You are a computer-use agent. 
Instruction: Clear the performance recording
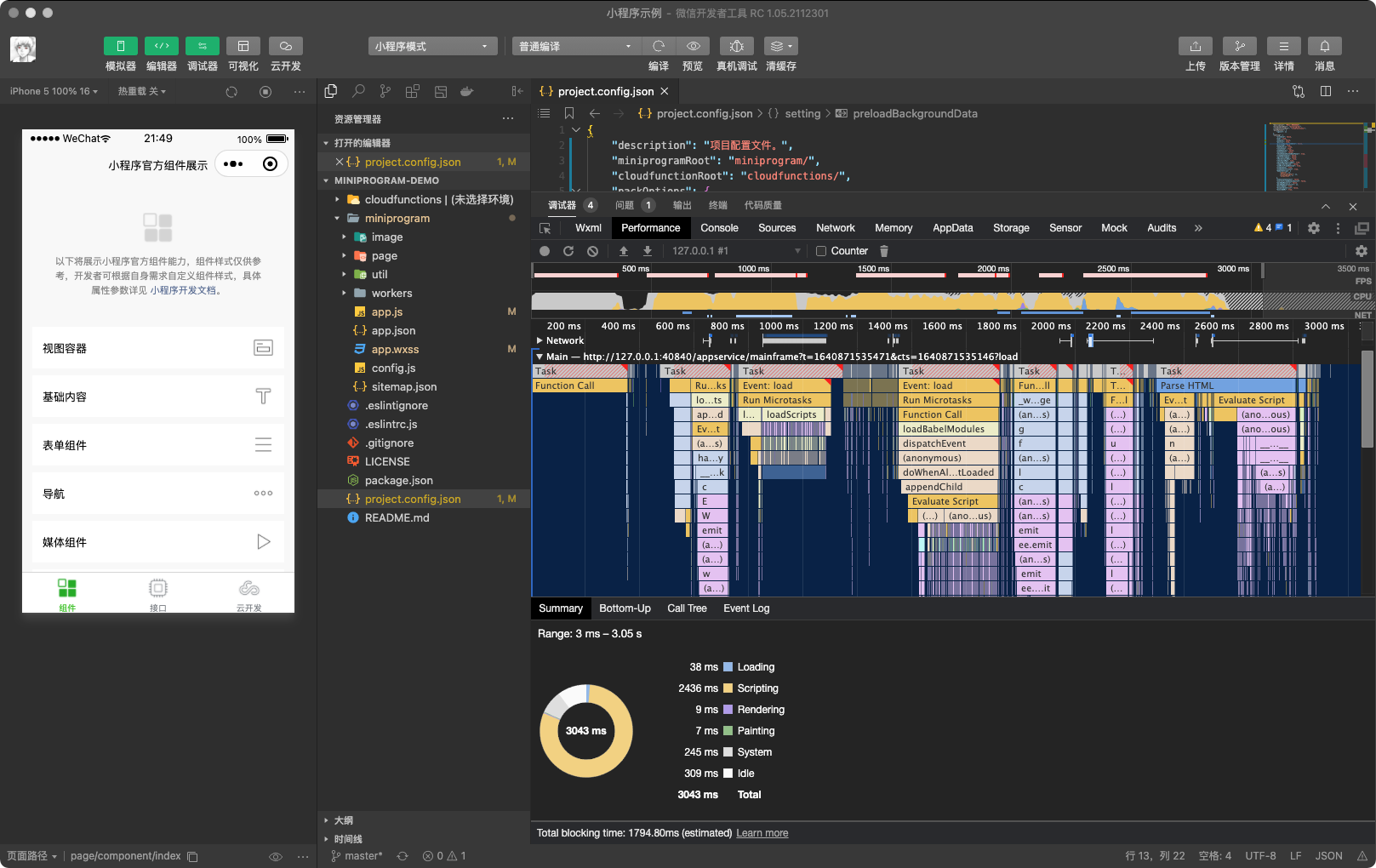[x=592, y=251]
